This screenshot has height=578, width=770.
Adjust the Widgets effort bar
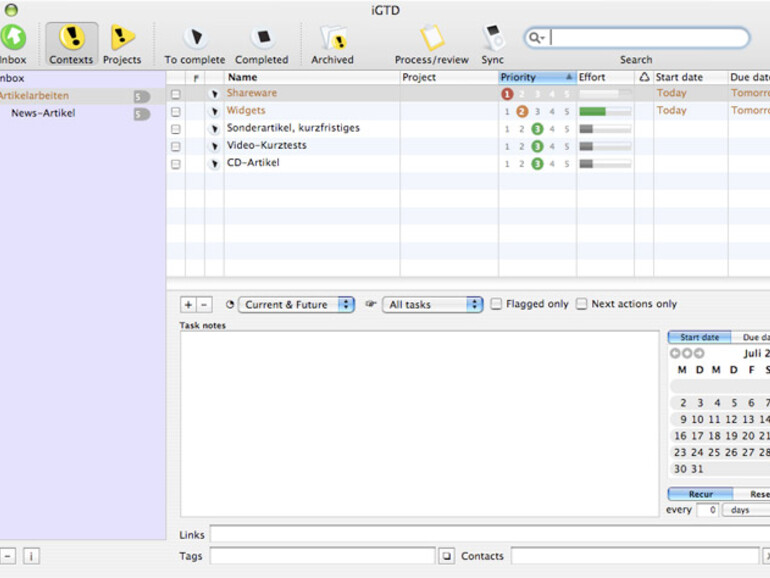(x=605, y=111)
